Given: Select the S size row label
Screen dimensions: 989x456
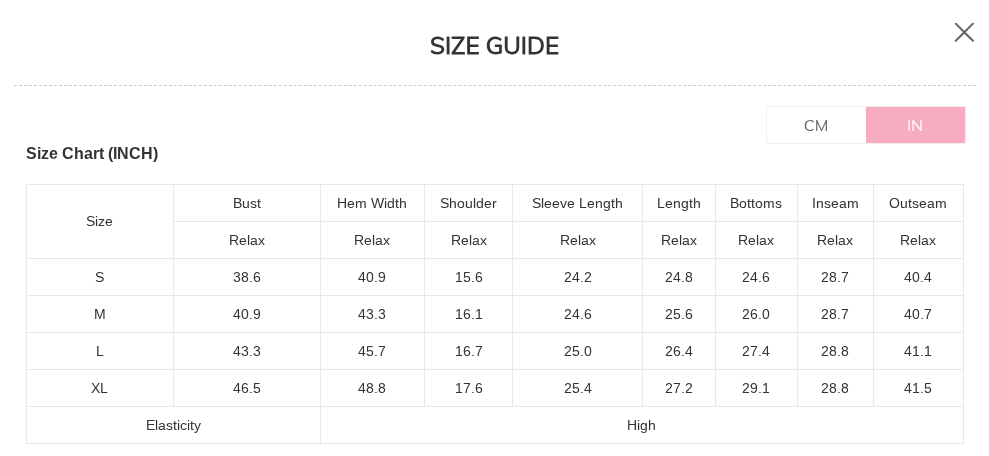Looking at the screenshot, I should click(100, 277).
